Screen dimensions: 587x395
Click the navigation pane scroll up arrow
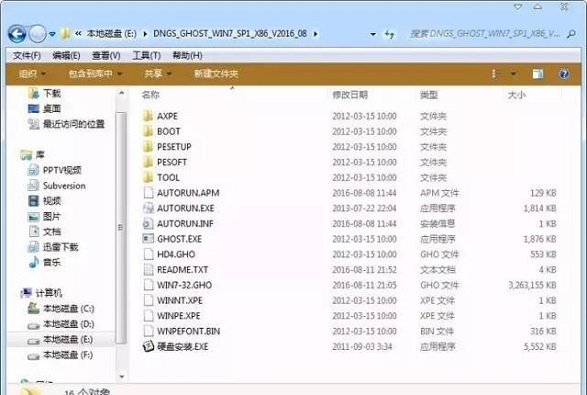pyautogui.click(x=121, y=92)
